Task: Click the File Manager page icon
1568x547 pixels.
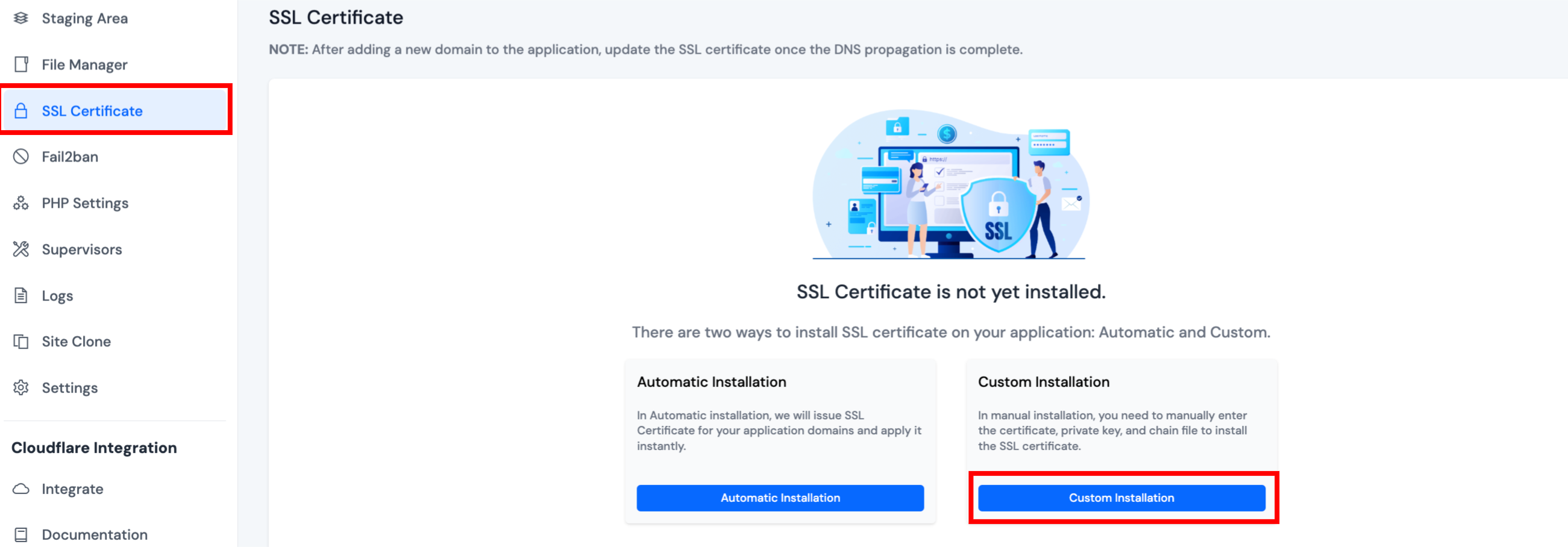Action: point(20,64)
